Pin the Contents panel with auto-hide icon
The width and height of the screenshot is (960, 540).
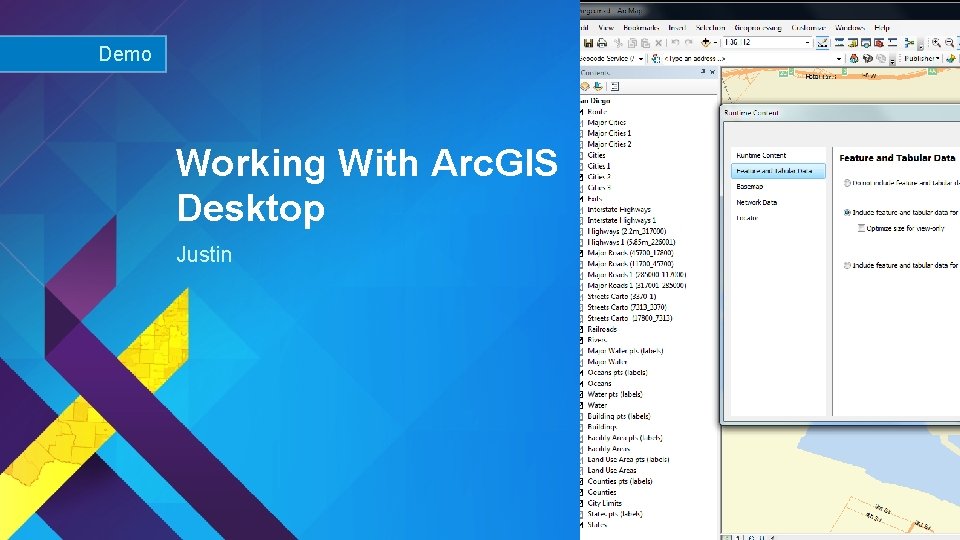(x=703, y=72)
